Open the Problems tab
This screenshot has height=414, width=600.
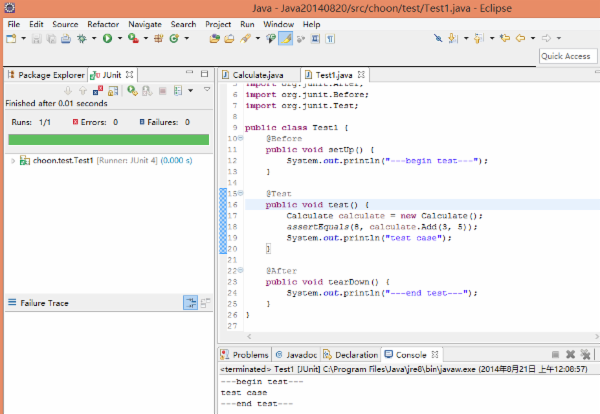(251, 354)
